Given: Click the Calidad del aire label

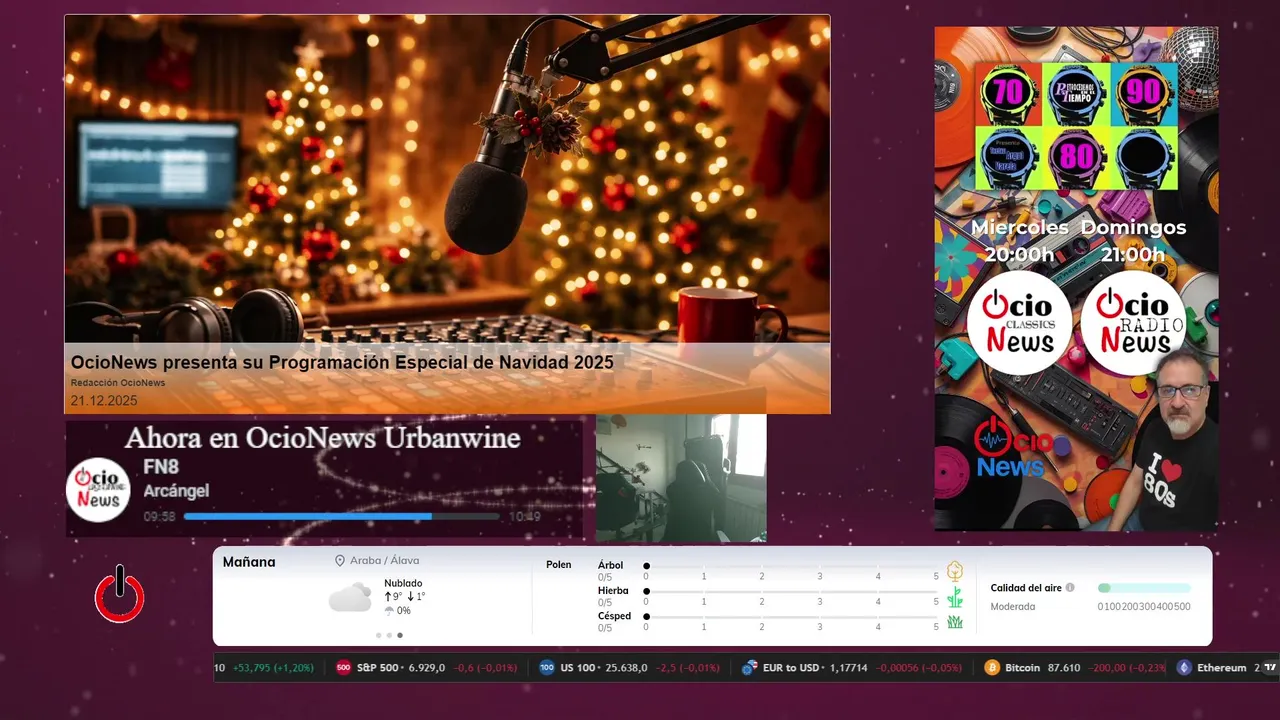Looking at the screenshot, I should 1026,588.
